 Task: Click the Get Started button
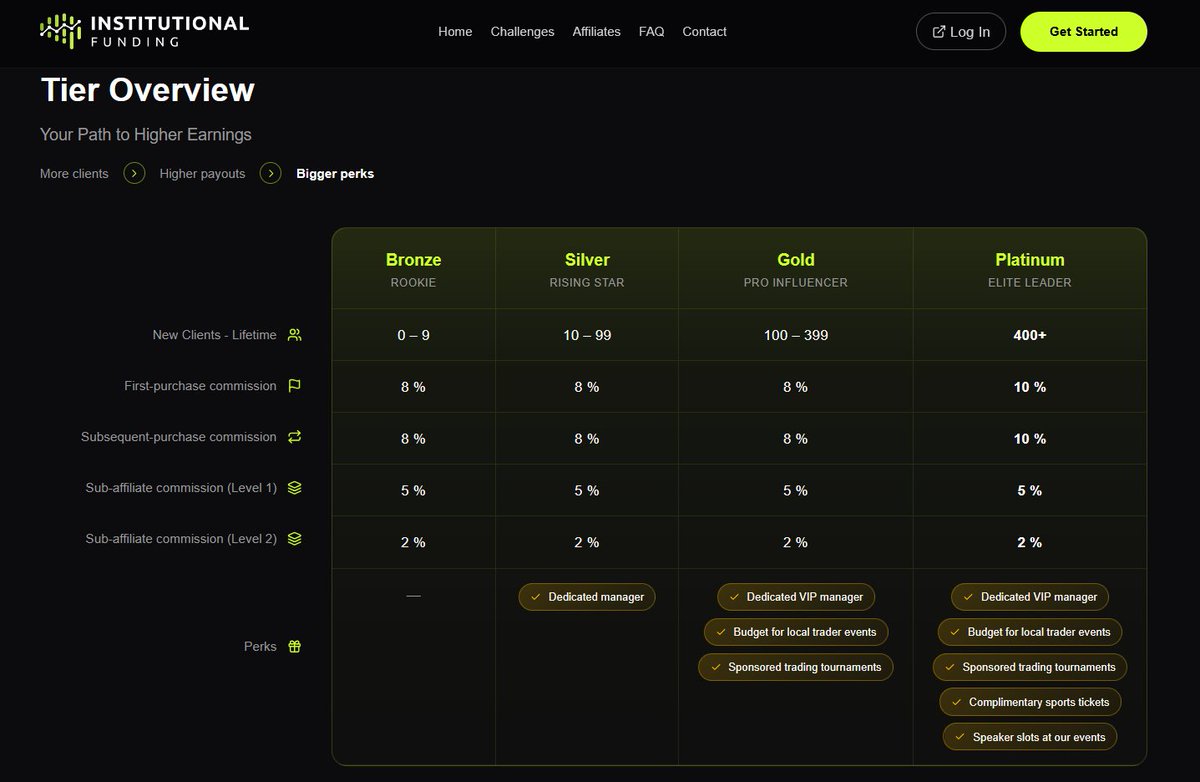(x=1083, y=32)
